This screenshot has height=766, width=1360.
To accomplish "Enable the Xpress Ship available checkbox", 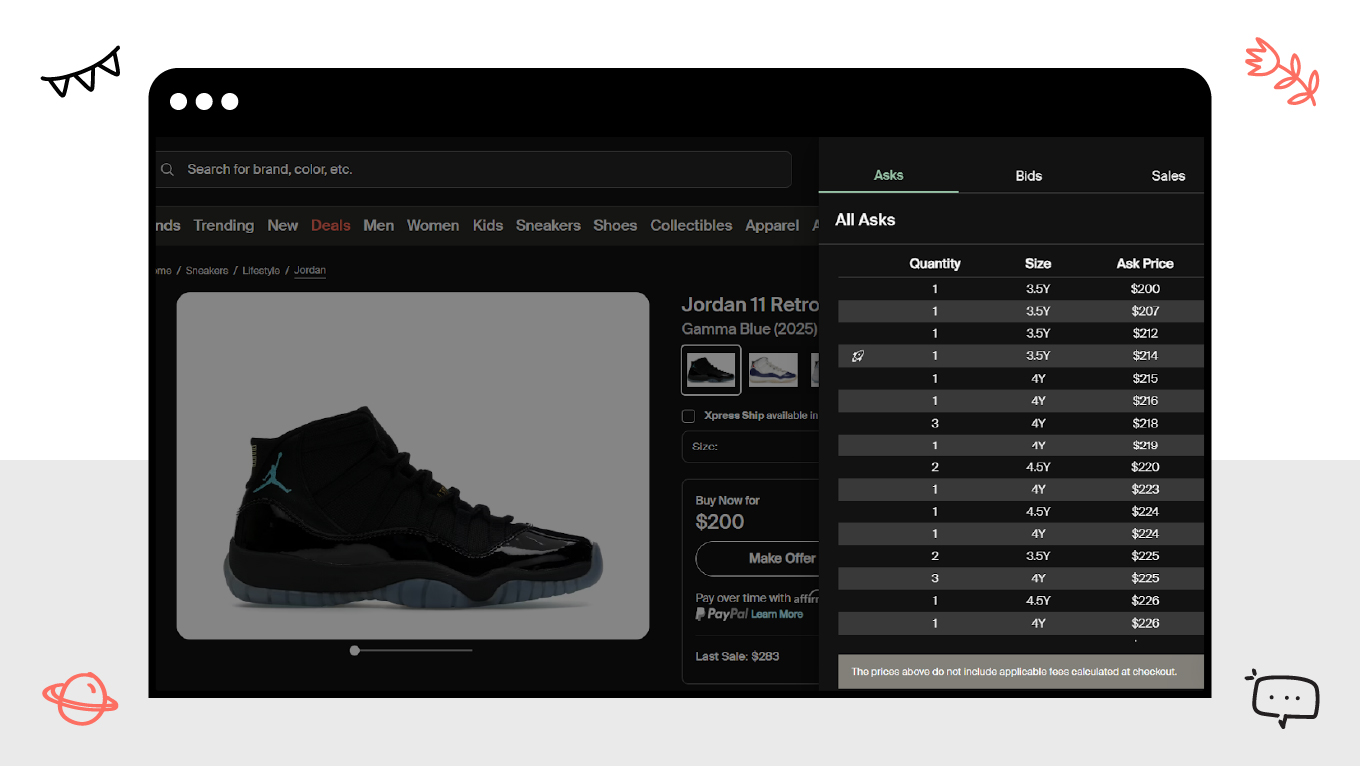I will 688,415.
